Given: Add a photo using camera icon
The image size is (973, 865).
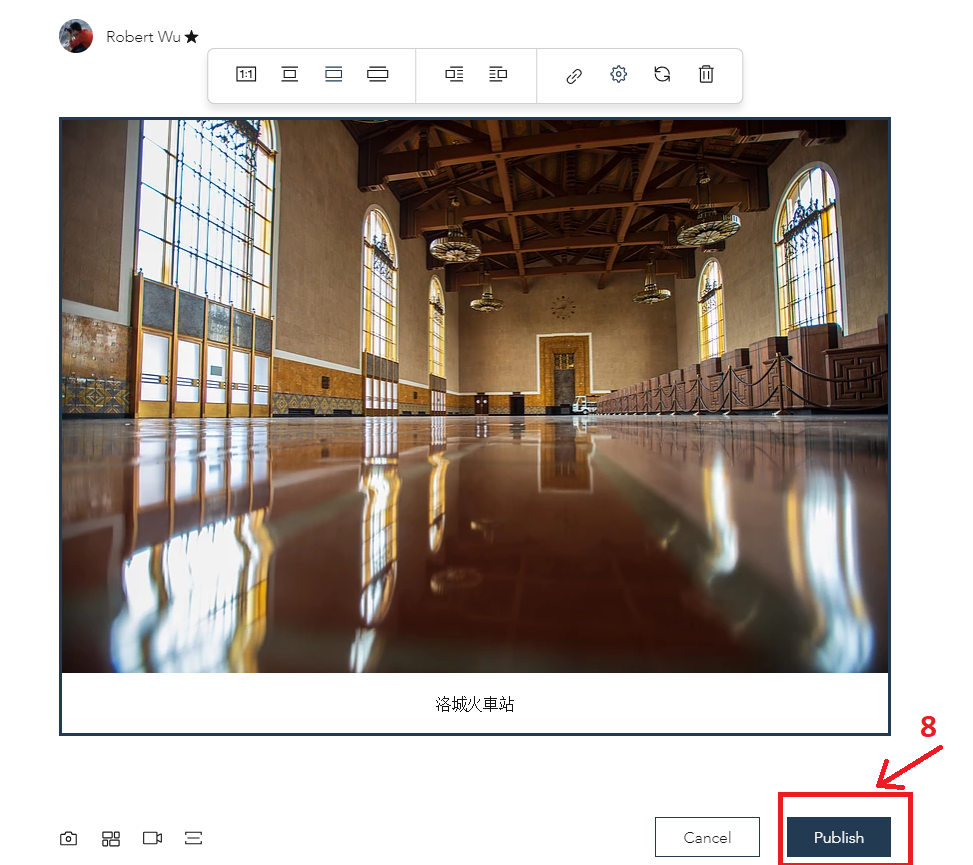Looking at the screenshot, I should (x=68, y=838).
